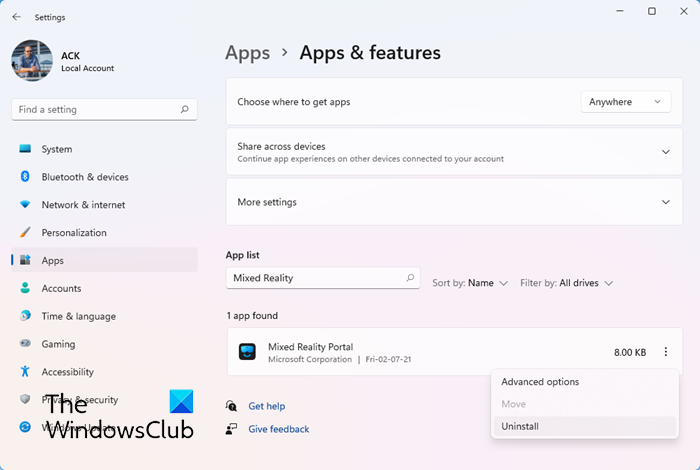Minimize the Settings window

(620, 11)
